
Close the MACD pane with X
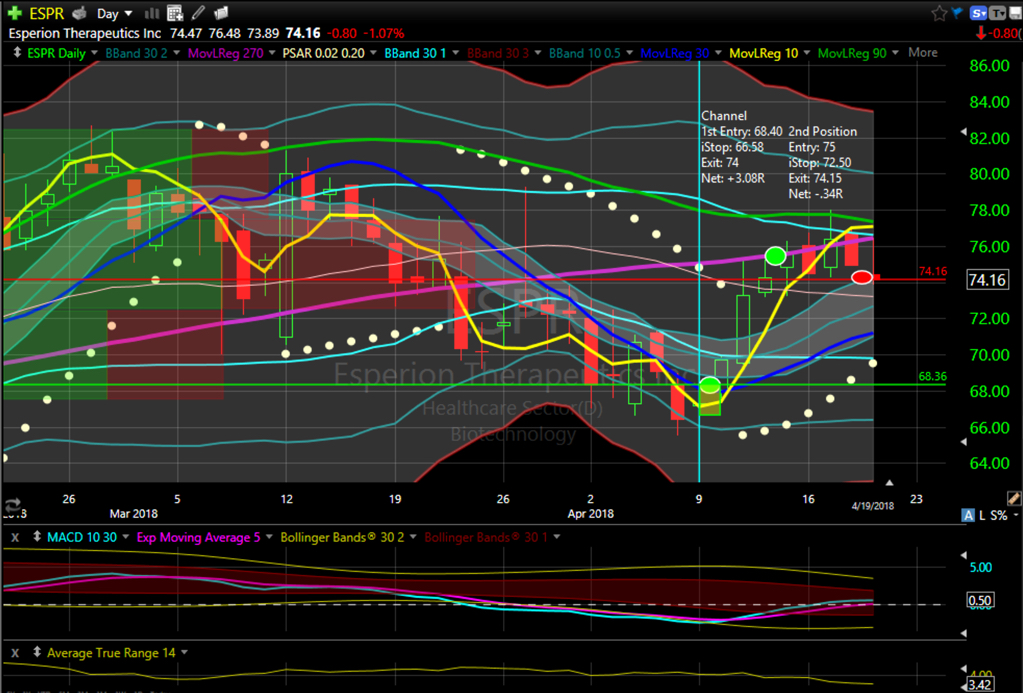[15, 538]
